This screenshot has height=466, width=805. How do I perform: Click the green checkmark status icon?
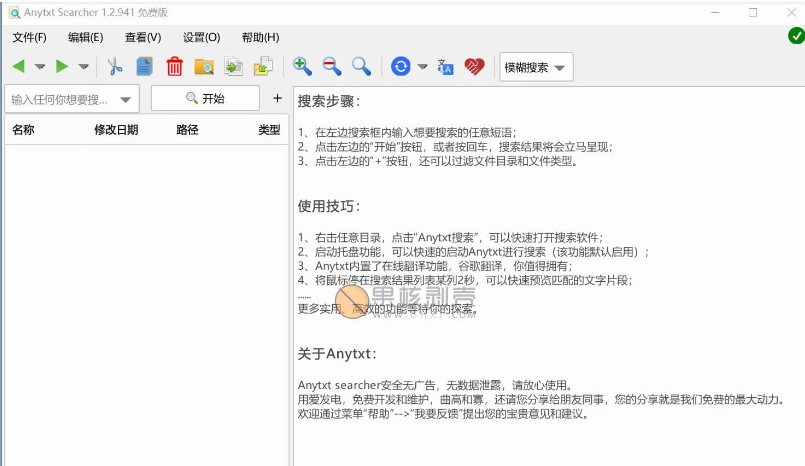(x=796, y=36)
